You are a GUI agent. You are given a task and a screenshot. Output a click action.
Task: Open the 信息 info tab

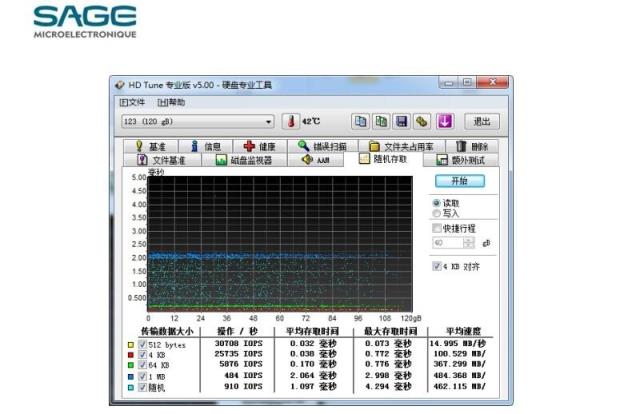[x=206, y=146]
